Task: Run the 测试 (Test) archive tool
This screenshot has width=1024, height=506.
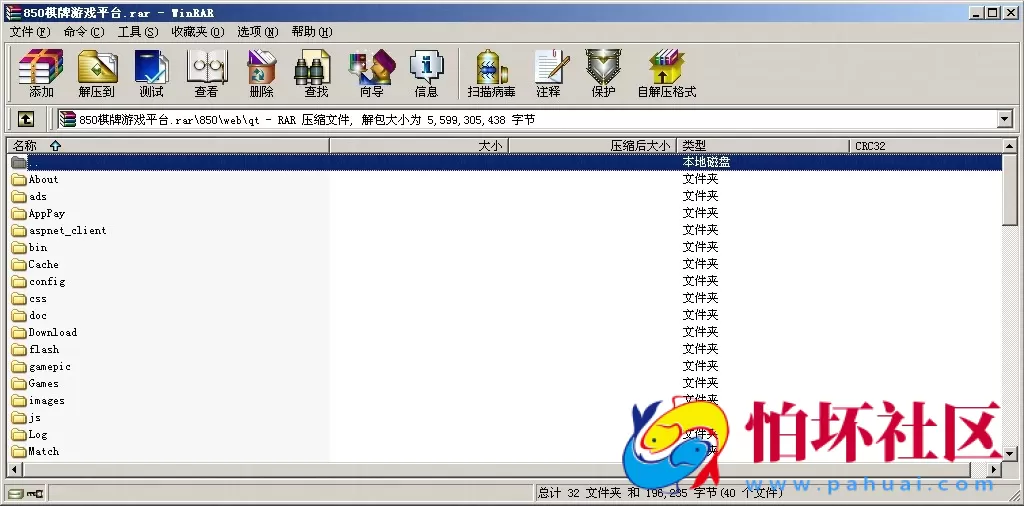Action: pyautogui.click(x=151, y=73)
